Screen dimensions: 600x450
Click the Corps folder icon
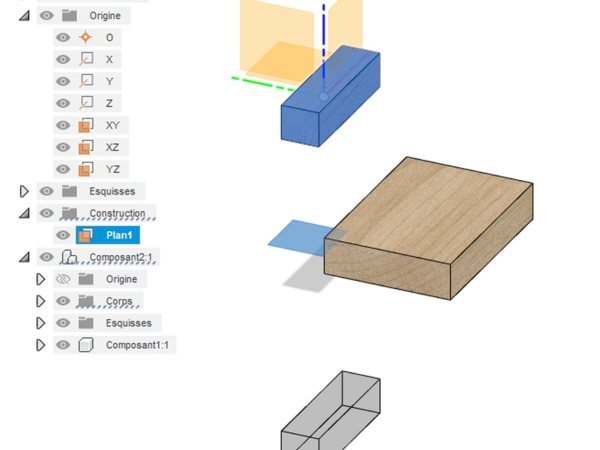pos(85,301)
